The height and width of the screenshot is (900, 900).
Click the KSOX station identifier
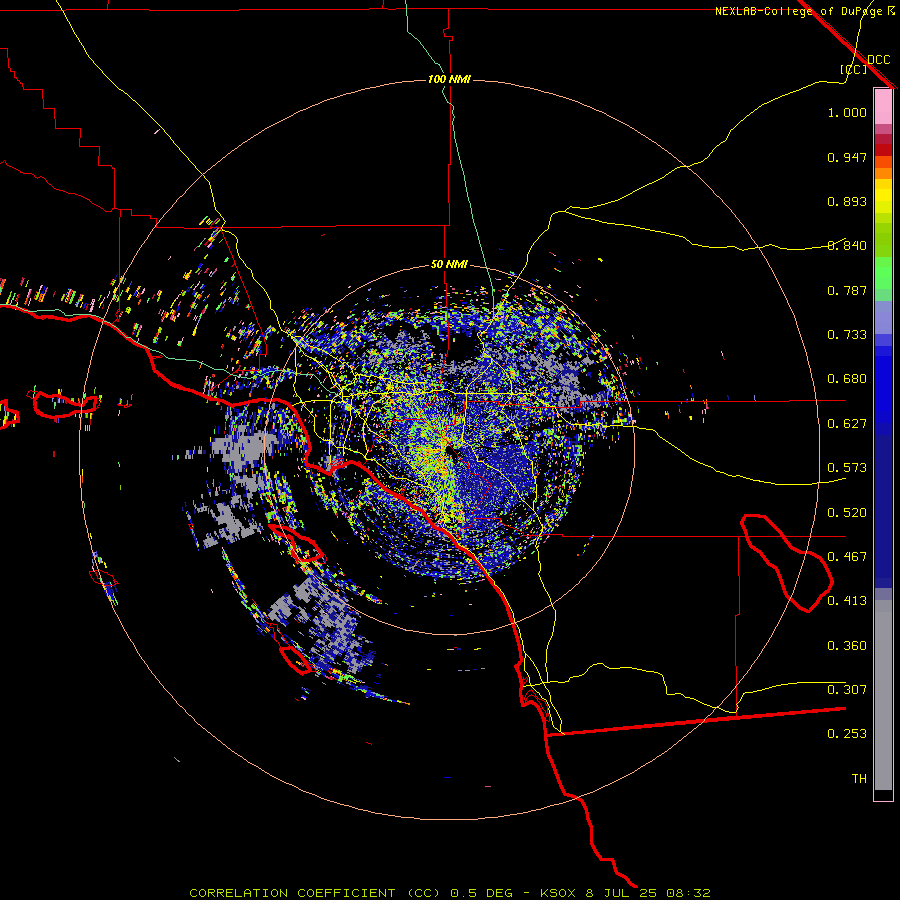point(559,893)
